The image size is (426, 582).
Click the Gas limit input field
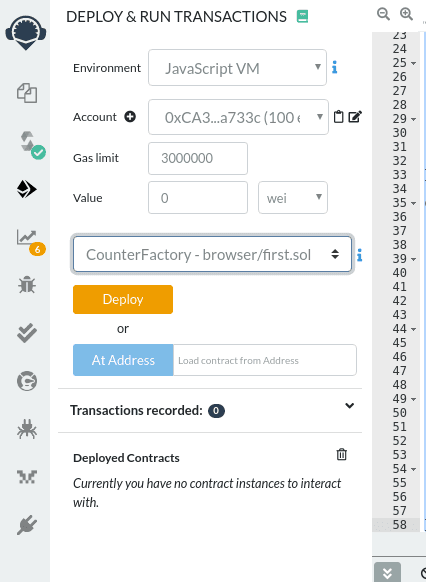[198, 158]
